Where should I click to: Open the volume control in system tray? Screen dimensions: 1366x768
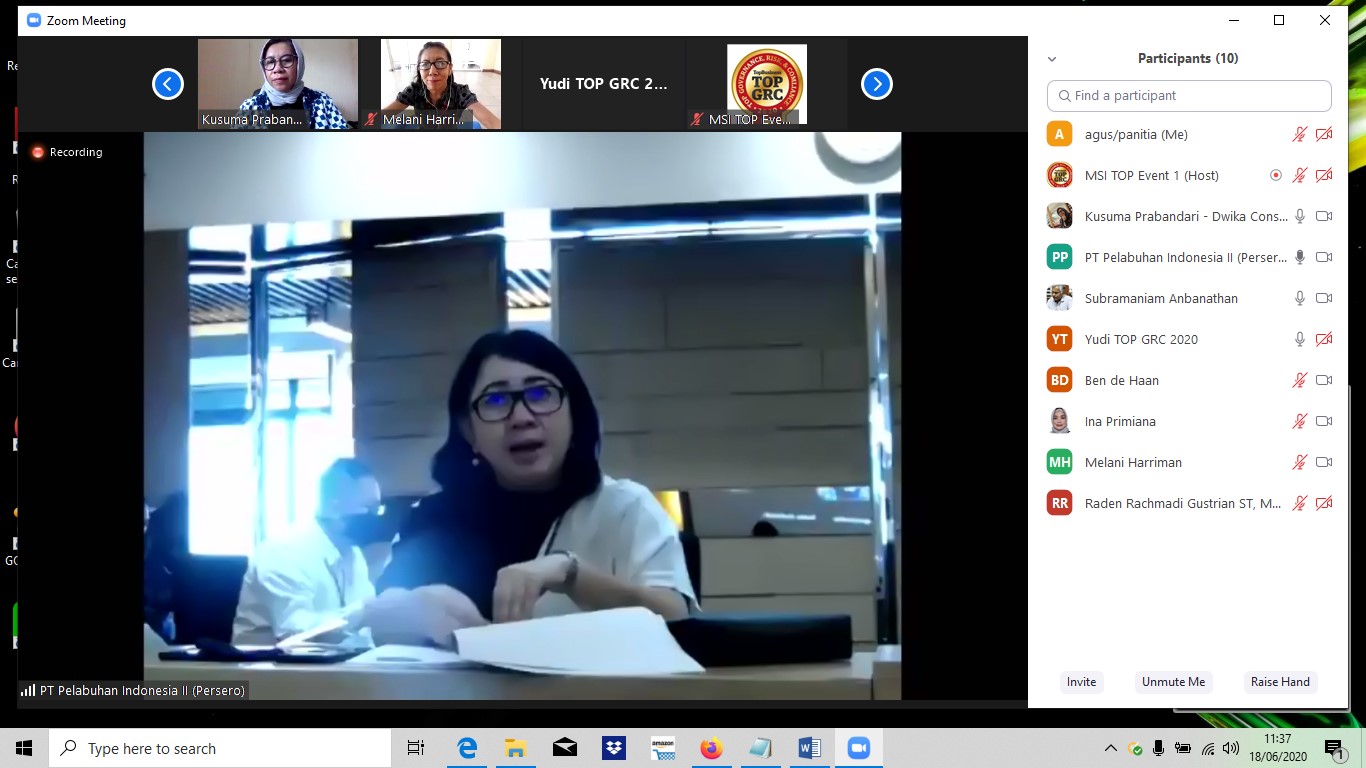tap(1231, 748)
